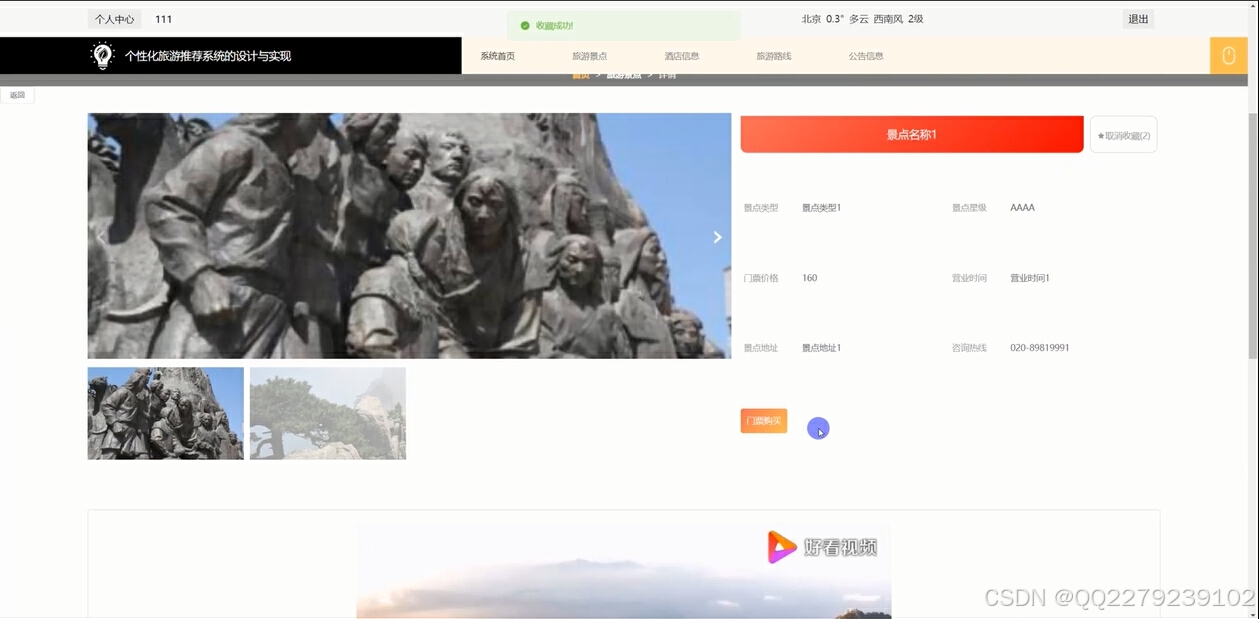Click the main sculpture carousel image
Screen dimensions: 1259x619
[409, 236]
